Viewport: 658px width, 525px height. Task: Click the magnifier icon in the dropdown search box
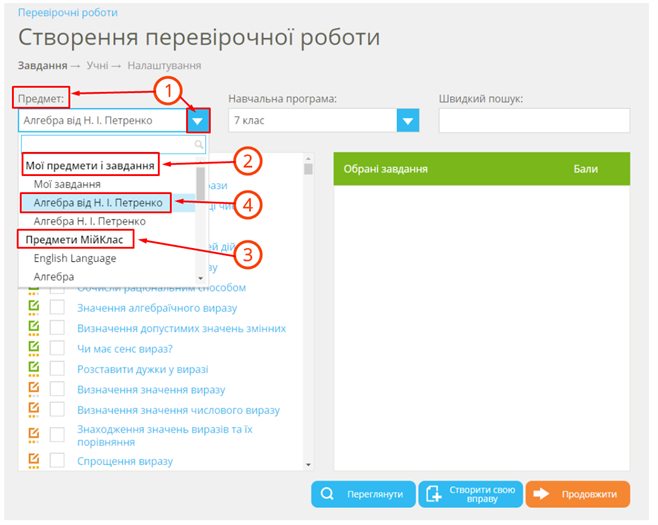(199, 144)
